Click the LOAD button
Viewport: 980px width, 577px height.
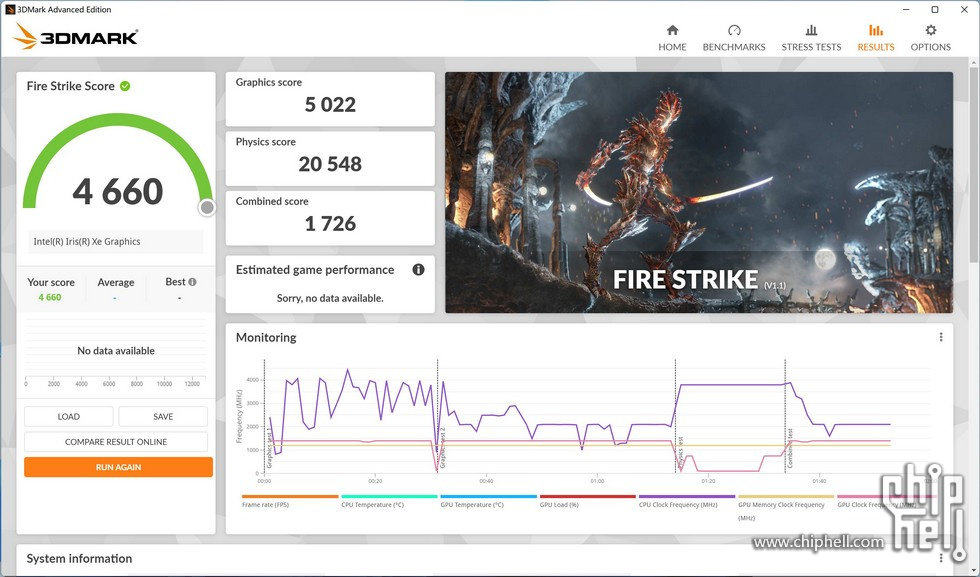(x=69, y=416)
